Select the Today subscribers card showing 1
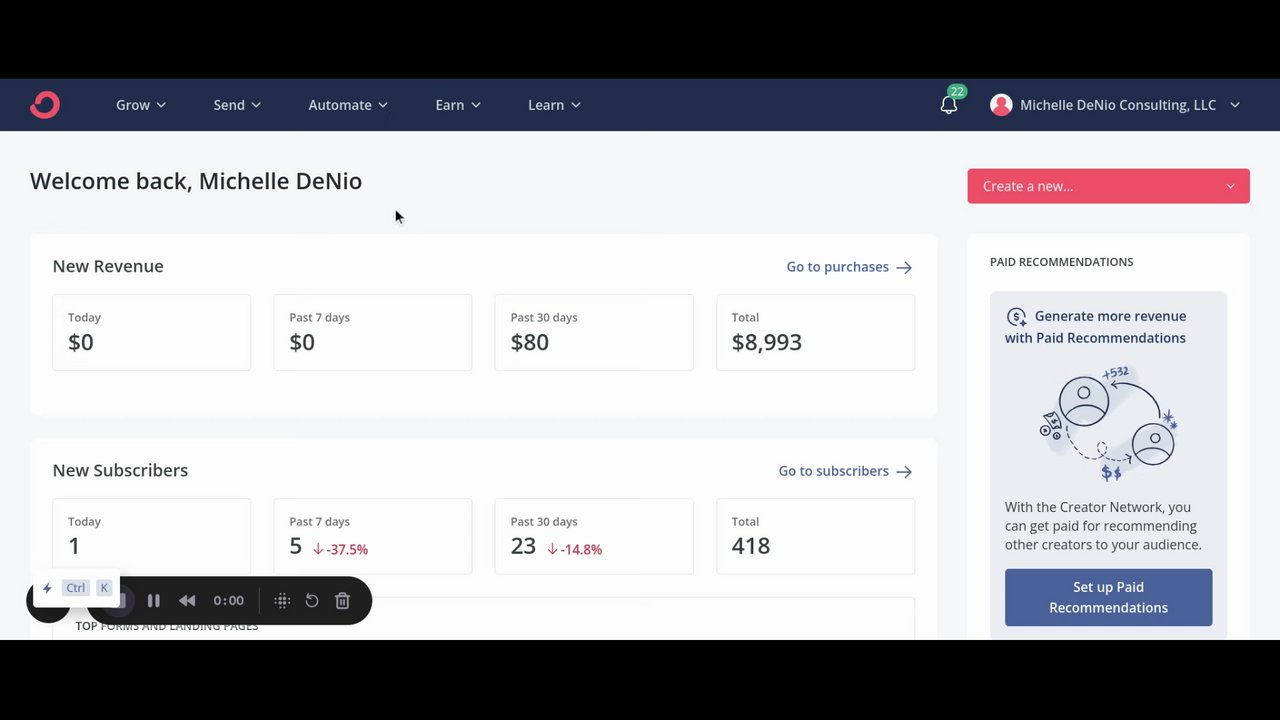Viewport: 1280px width, 720px height. 151,536
